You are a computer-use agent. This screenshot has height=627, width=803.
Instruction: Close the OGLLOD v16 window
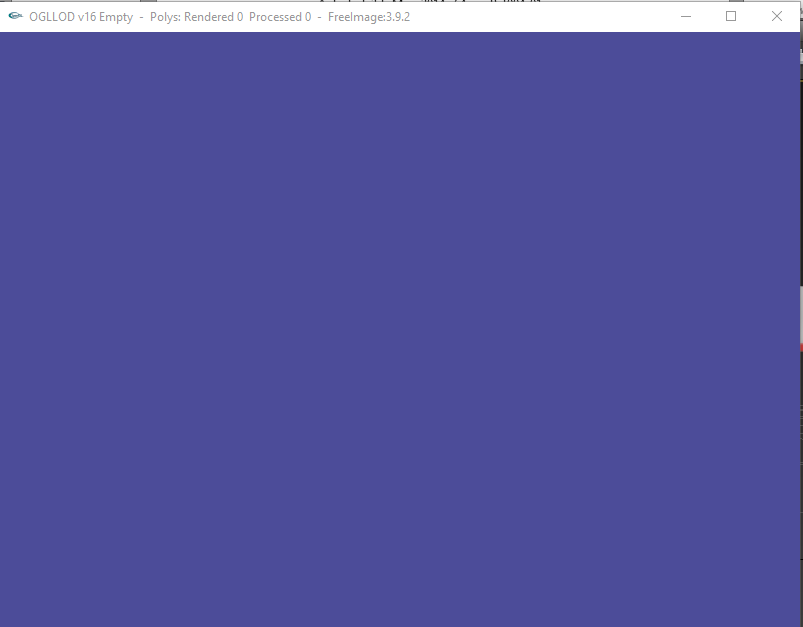(x=777, y=17)
